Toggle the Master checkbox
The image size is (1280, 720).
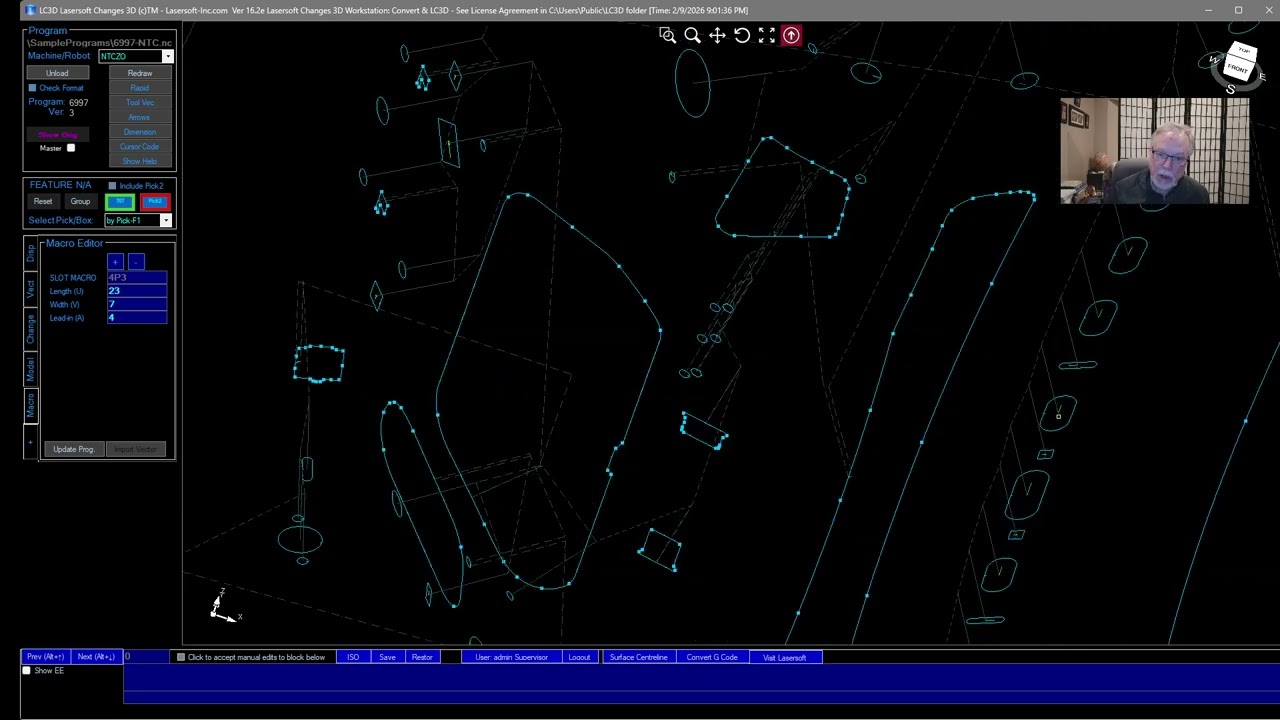coord(71,148)
